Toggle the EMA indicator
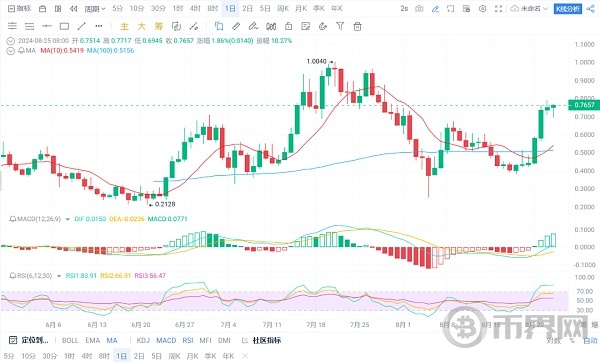This screenshot has width=600, height=362. [x=93, y=340]
